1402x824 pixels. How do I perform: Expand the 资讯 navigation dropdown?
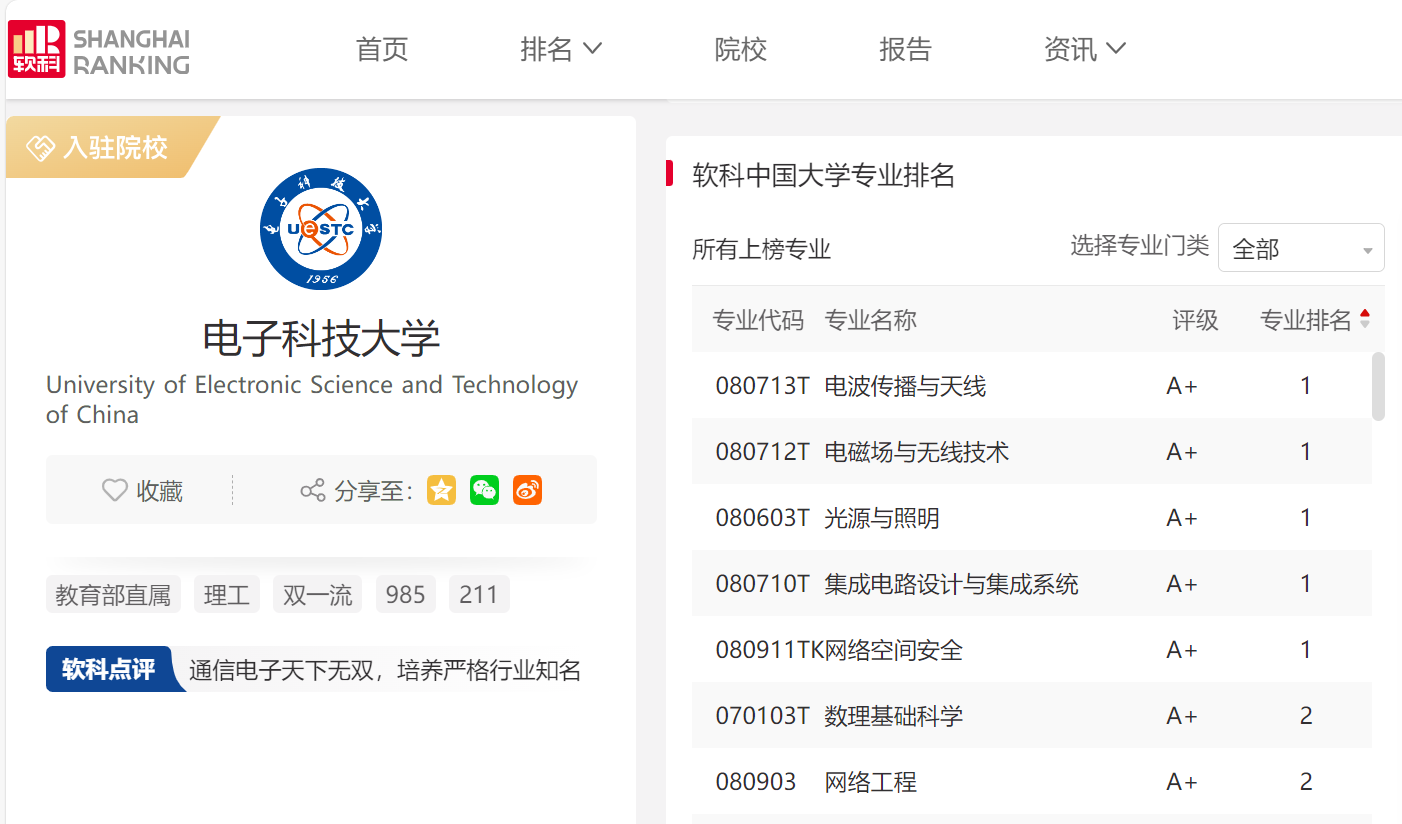(1085, 49)
